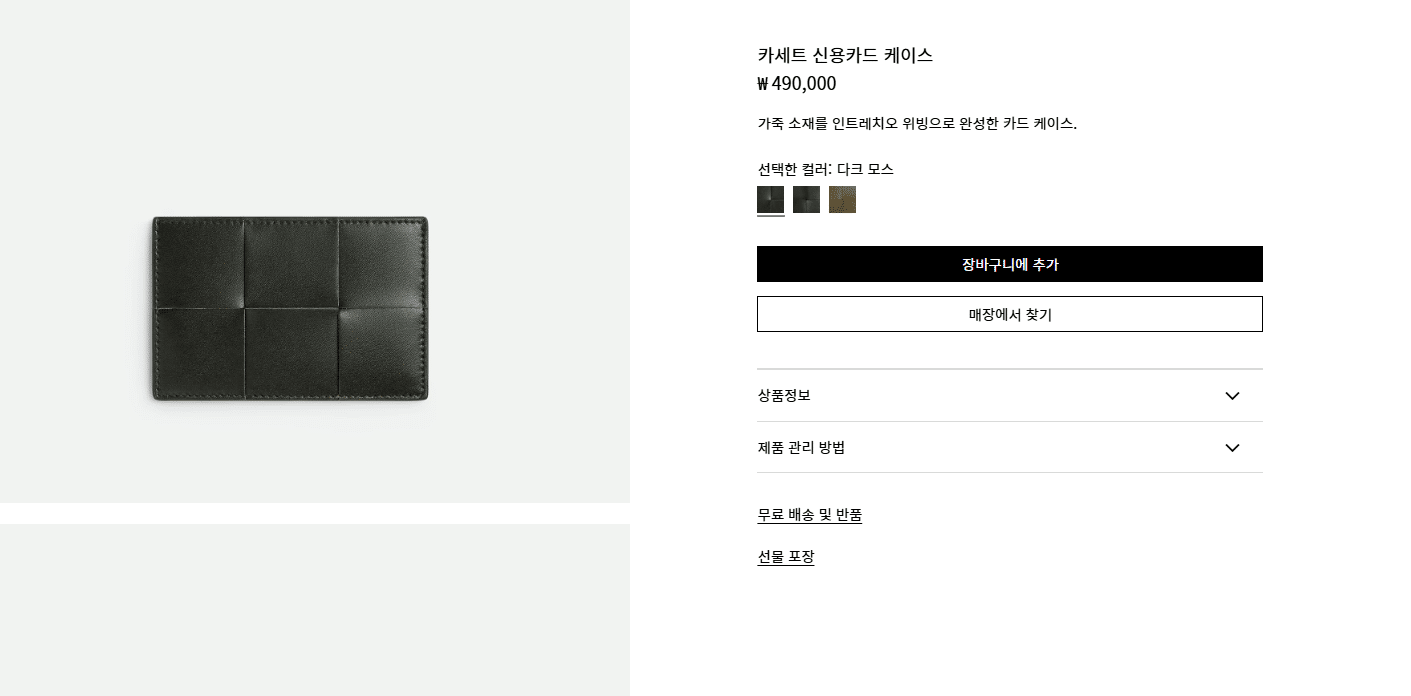1411x696 pixels.
Task: Open the 선물 포장 link
Action: click(x=785, y=557)
